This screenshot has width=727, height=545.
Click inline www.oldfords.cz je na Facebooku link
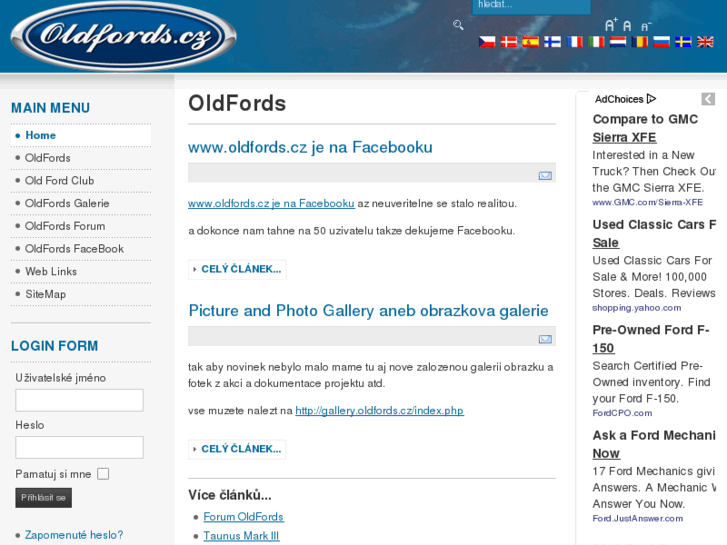click(271, 204)
